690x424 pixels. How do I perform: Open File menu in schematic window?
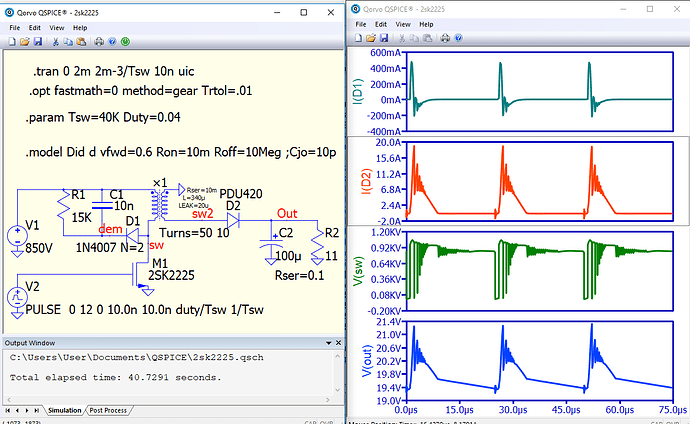(15, 27)
